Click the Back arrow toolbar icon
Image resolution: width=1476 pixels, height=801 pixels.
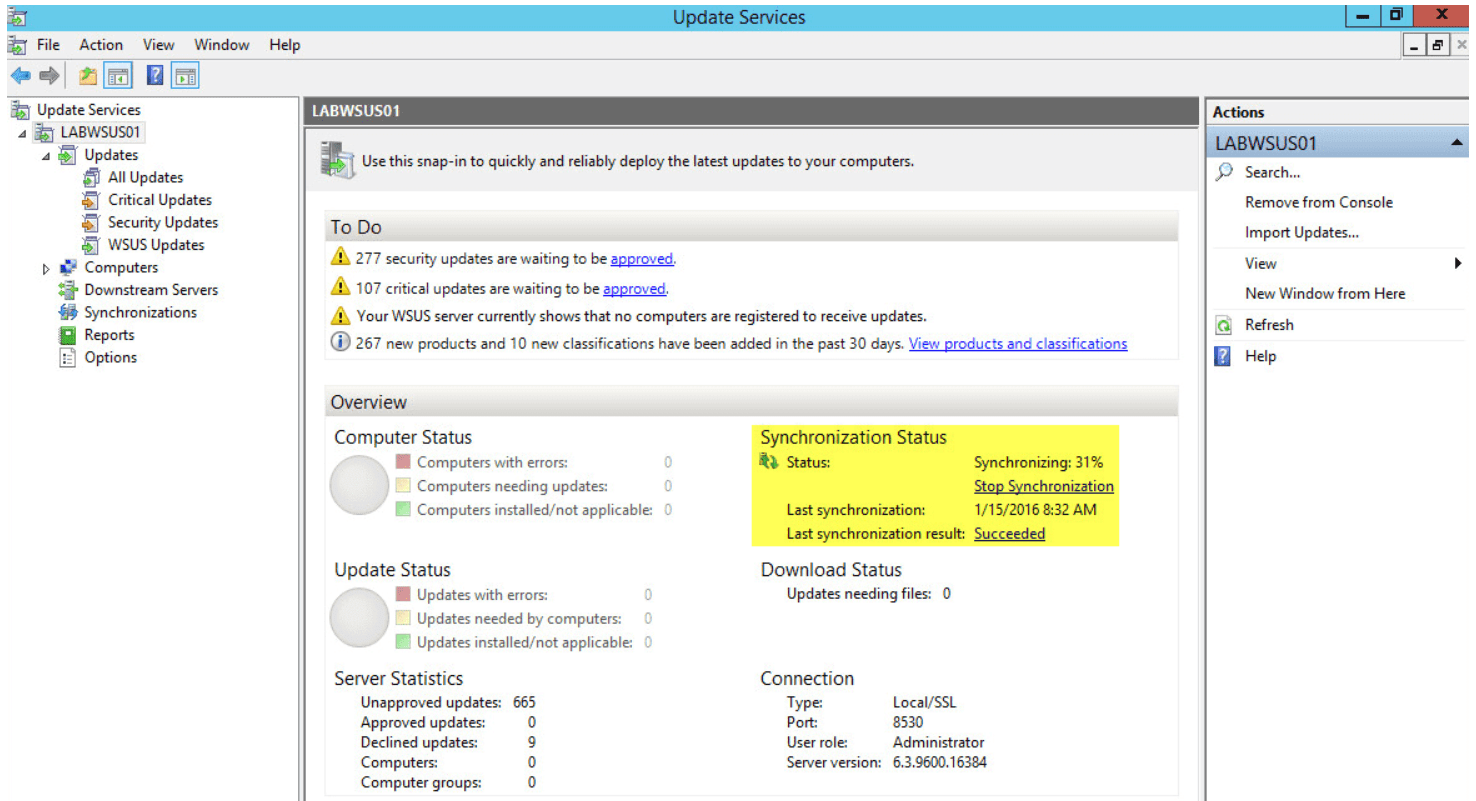(x=20, y=75)
